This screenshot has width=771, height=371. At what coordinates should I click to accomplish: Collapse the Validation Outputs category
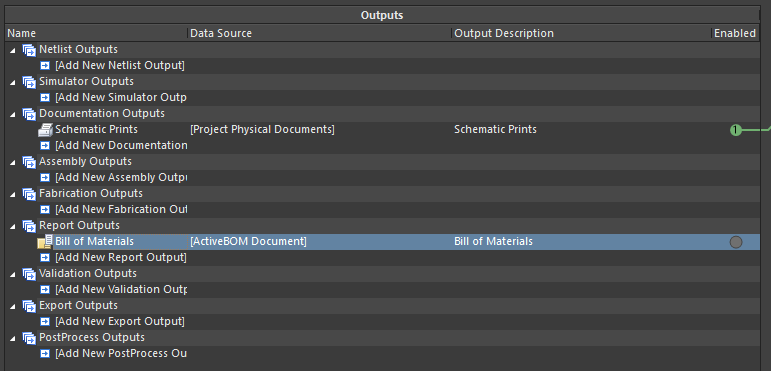[x=13, y=274]
